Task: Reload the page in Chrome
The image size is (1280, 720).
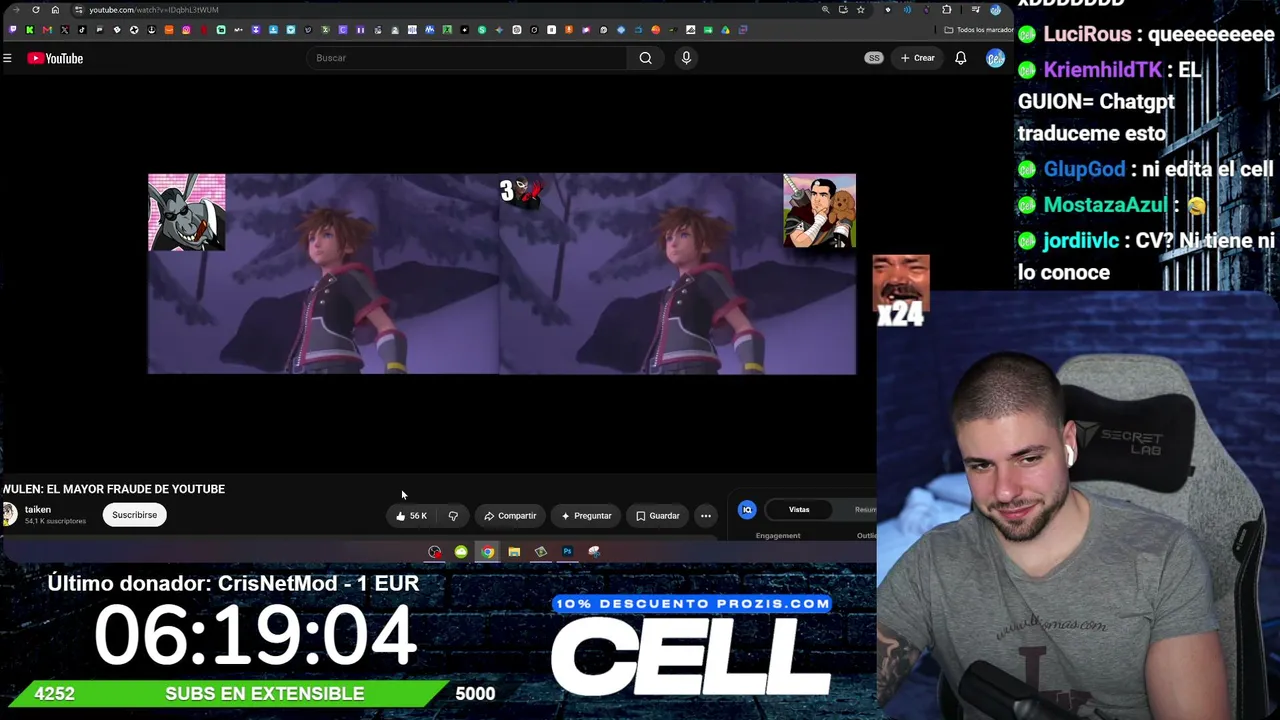Action: (x=36, y=10)
